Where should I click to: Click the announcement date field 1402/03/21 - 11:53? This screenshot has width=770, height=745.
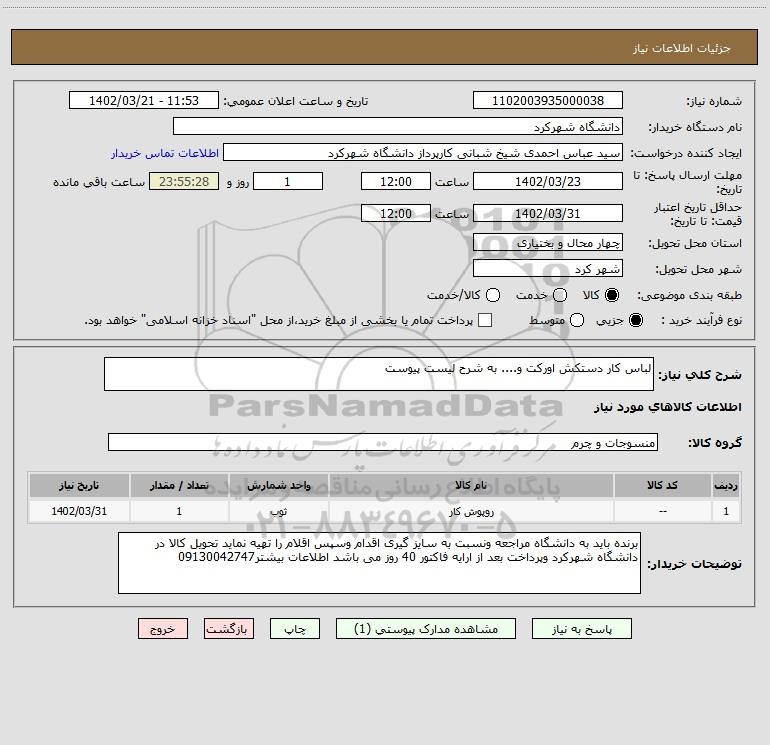[144, 100]
